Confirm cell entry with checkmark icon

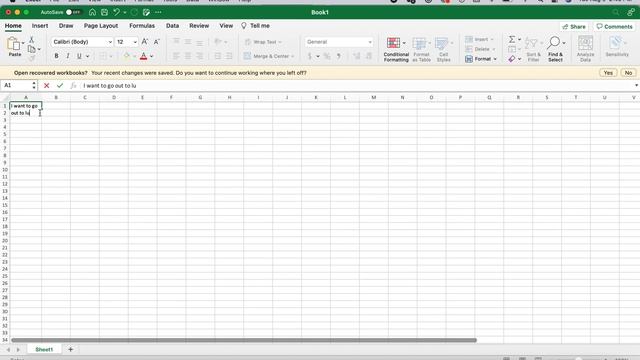[60, 86]
